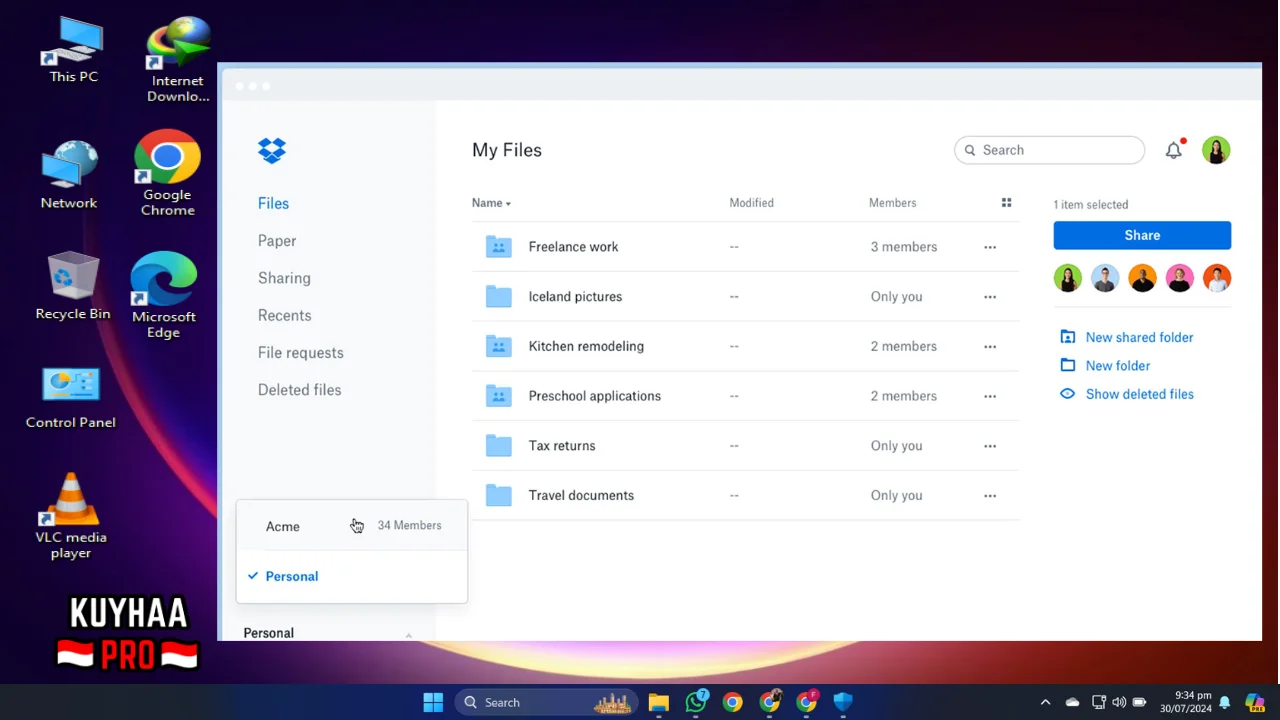This screenshot has width=1280, height=720.
Task: Open the taskbar clock and date
Action: click(x=1186, y=703)
